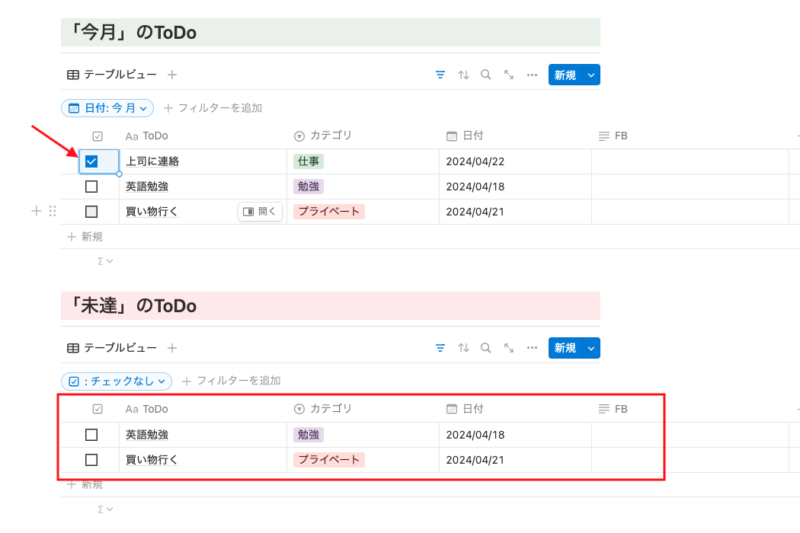Add a row with + 新規 under 「今月」 table
The width and height of the screenshot is (800, 533).
[85, 237]
